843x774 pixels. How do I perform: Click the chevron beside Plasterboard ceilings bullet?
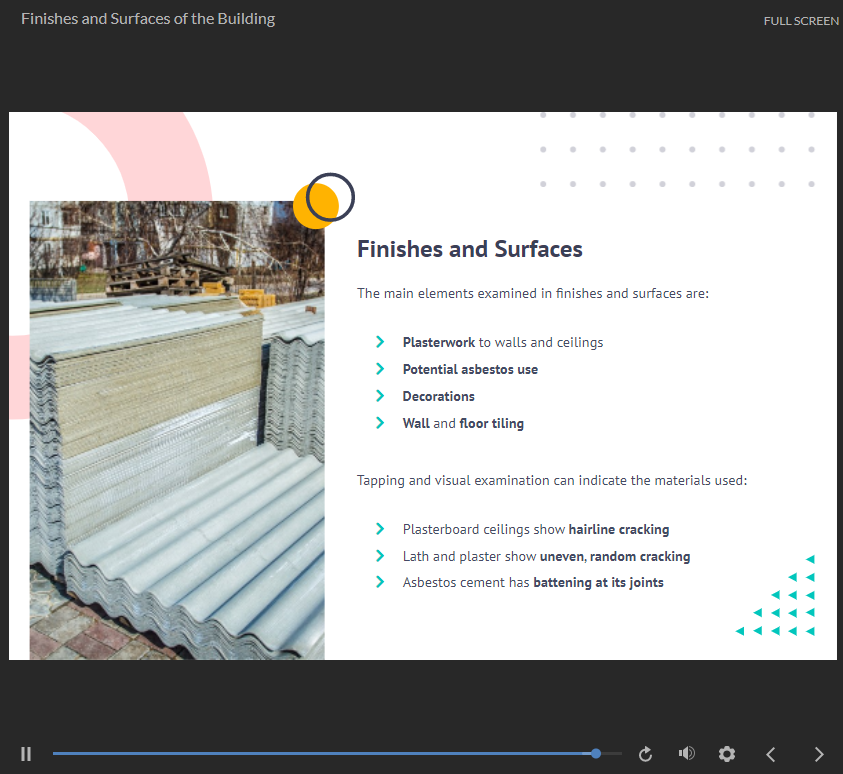[380, 529]
